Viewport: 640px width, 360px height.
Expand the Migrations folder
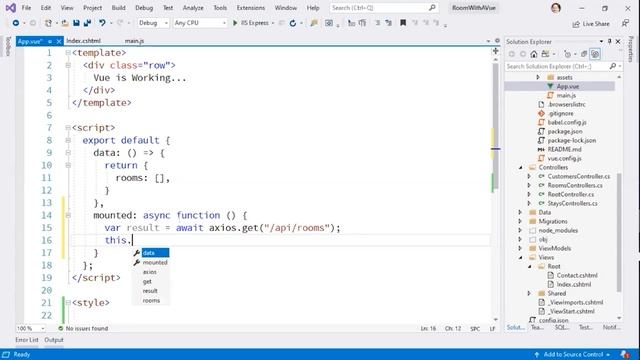point(521,221)
